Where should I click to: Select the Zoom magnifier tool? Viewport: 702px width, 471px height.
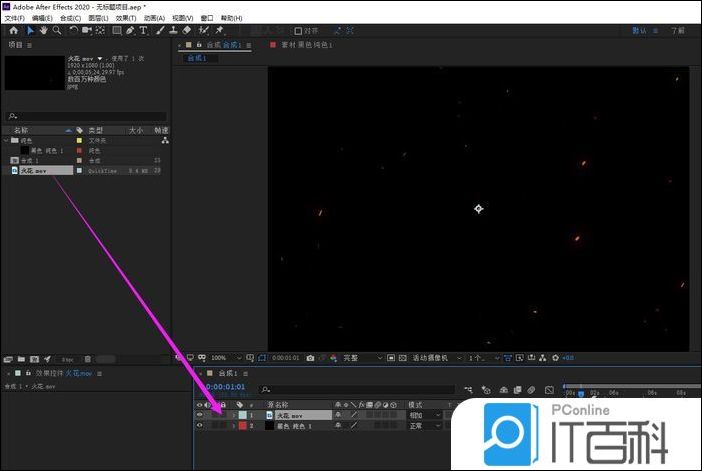[56, 30]
